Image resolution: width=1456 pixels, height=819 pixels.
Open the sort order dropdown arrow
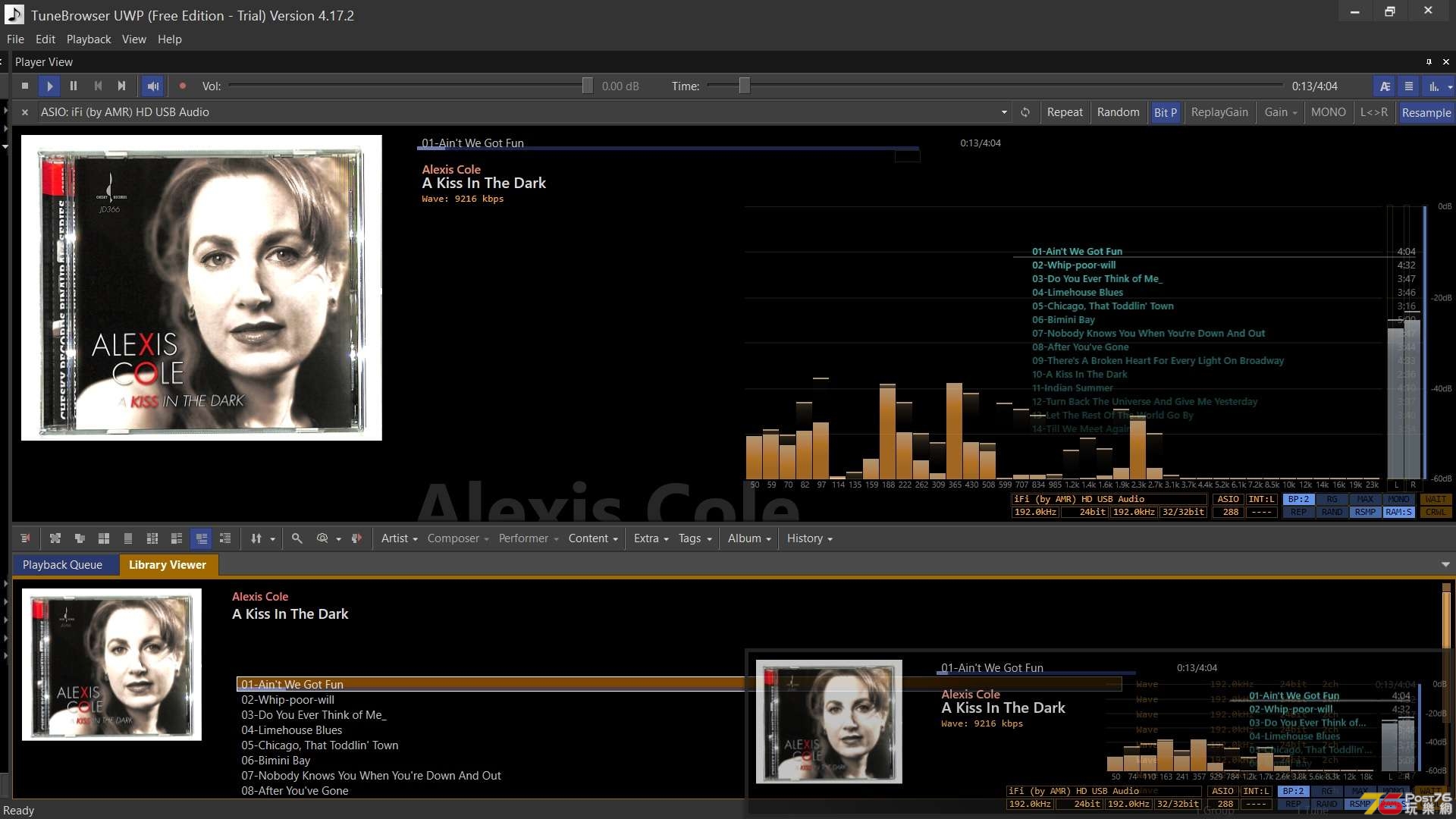272,539
